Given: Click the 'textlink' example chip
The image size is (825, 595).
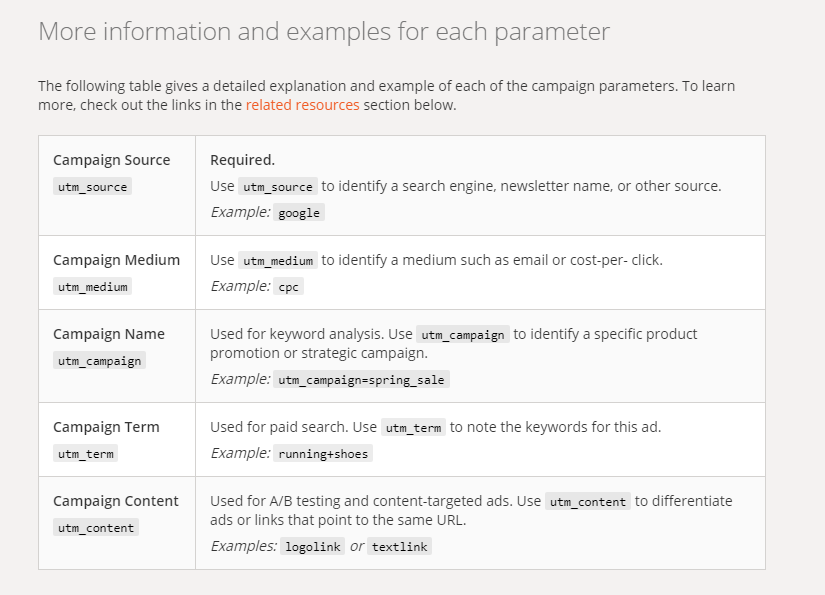Looking at the screenshot, I should [x=399, y=547].
